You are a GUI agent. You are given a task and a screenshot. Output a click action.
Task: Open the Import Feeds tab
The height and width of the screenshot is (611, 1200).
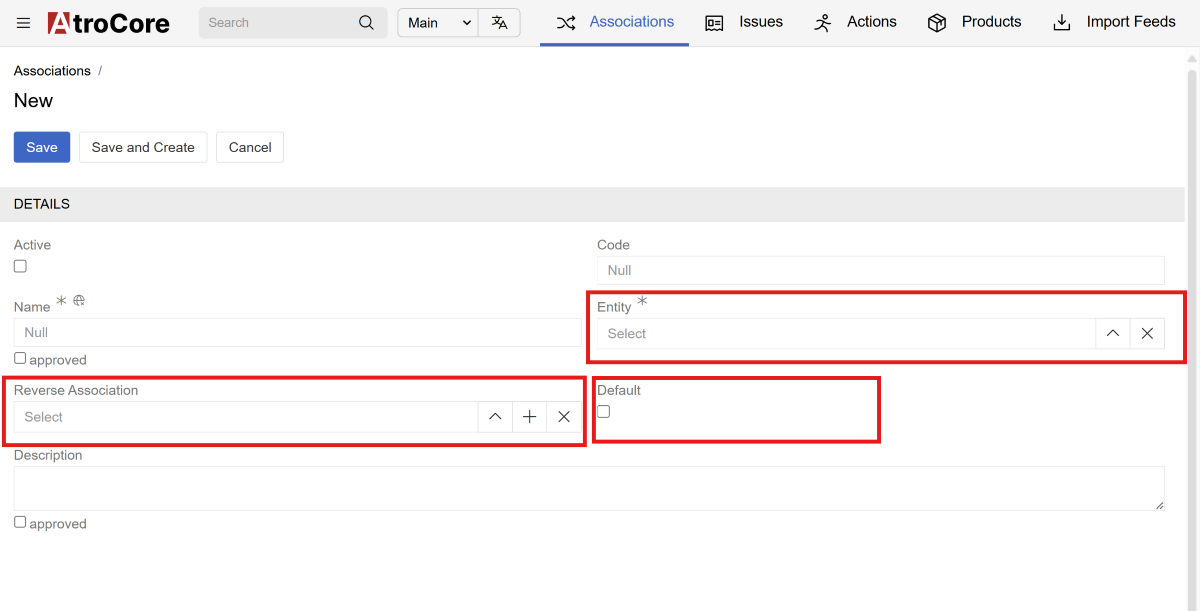coord(1115,22)
